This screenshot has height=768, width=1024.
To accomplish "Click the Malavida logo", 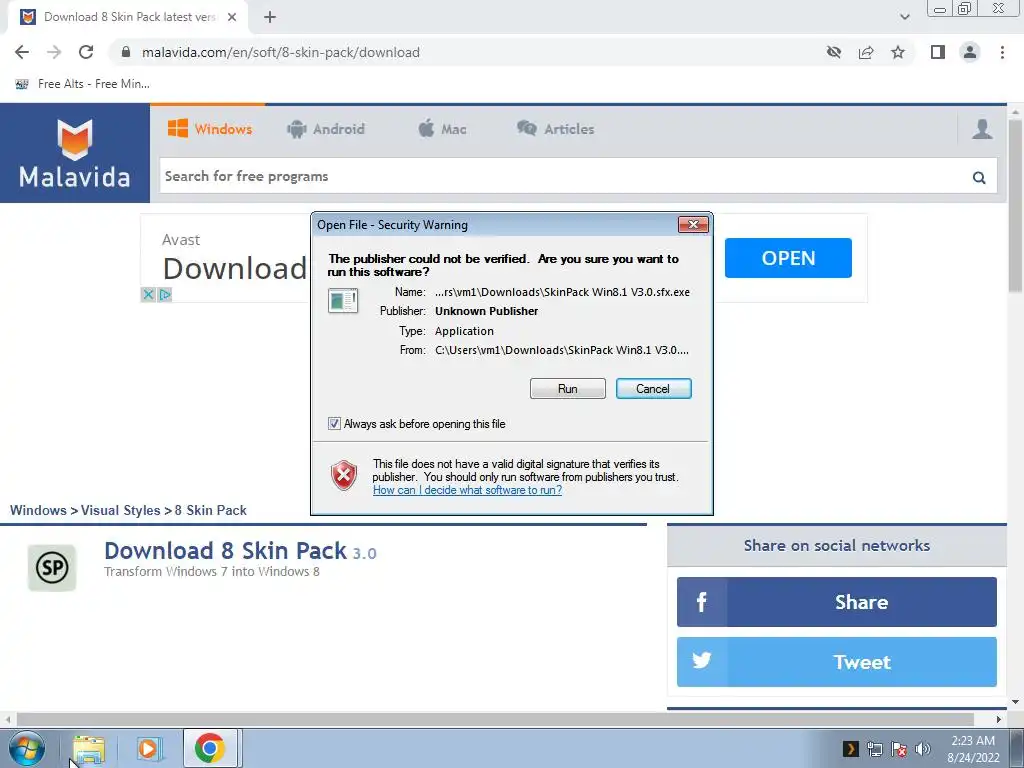I will click(x=74, y=153).
